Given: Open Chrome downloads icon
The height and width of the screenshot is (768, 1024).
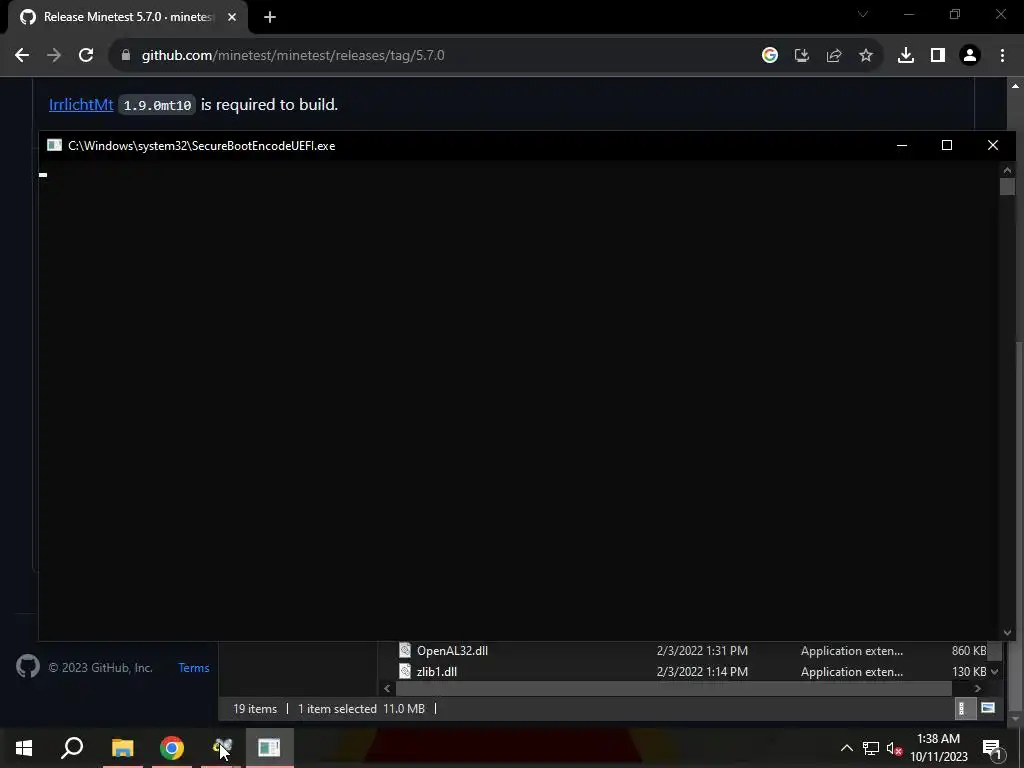Looking at the screenshot, I should tap(906, 56).
